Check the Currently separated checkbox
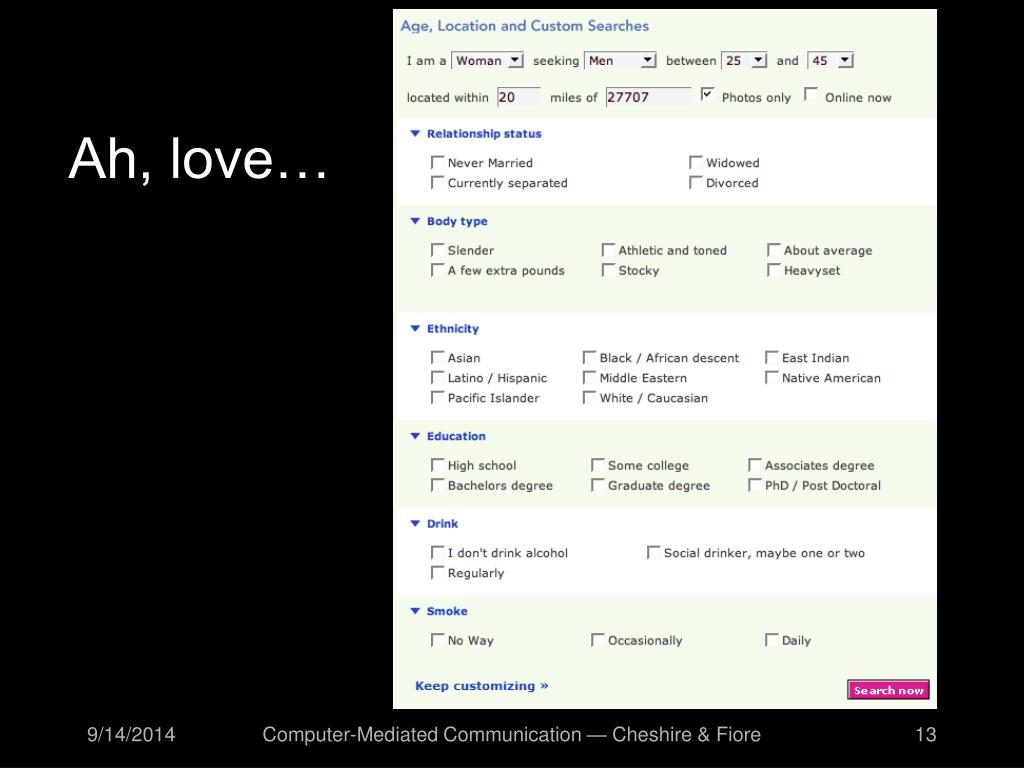The height and width of the screenshot is (768, 1024). tap(438, 182)
